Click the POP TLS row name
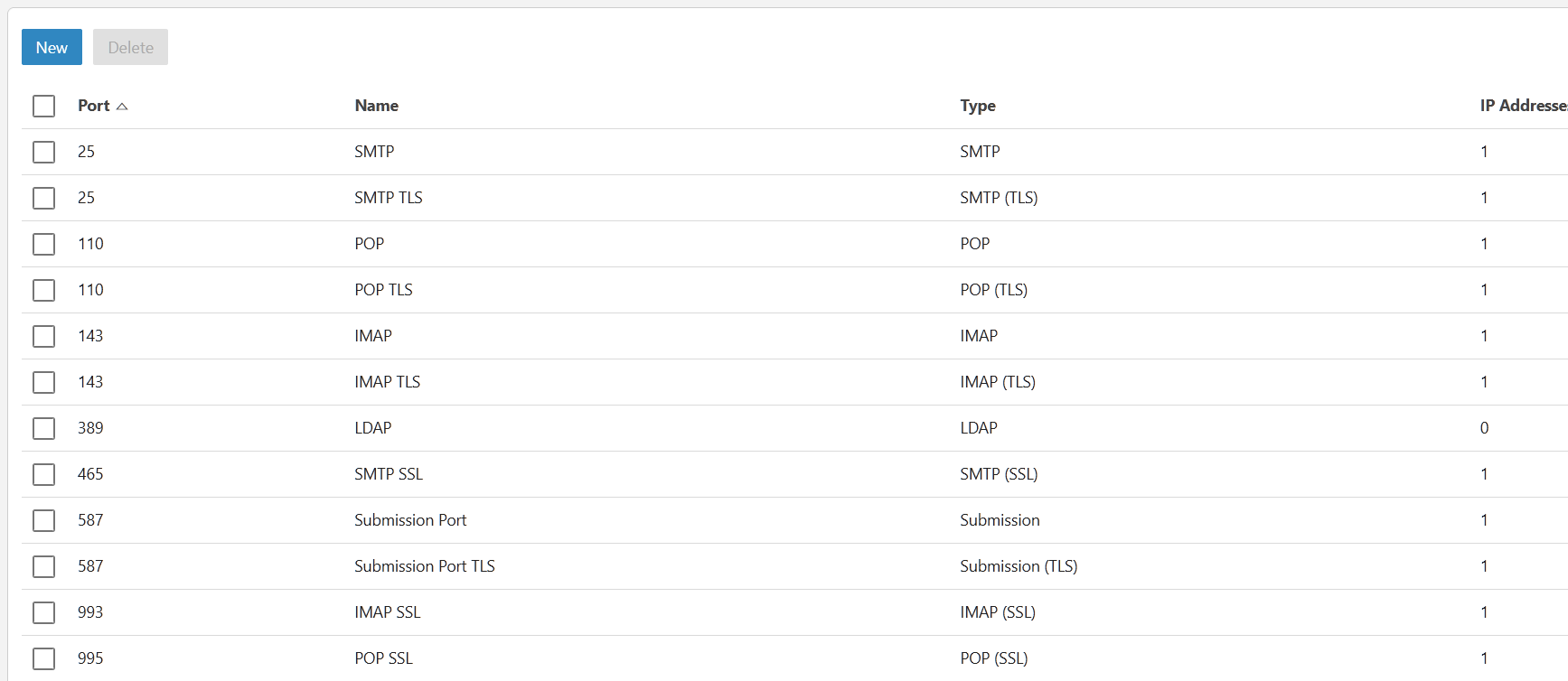This screenshot has height=681, width=1568. tap(383, 290)
